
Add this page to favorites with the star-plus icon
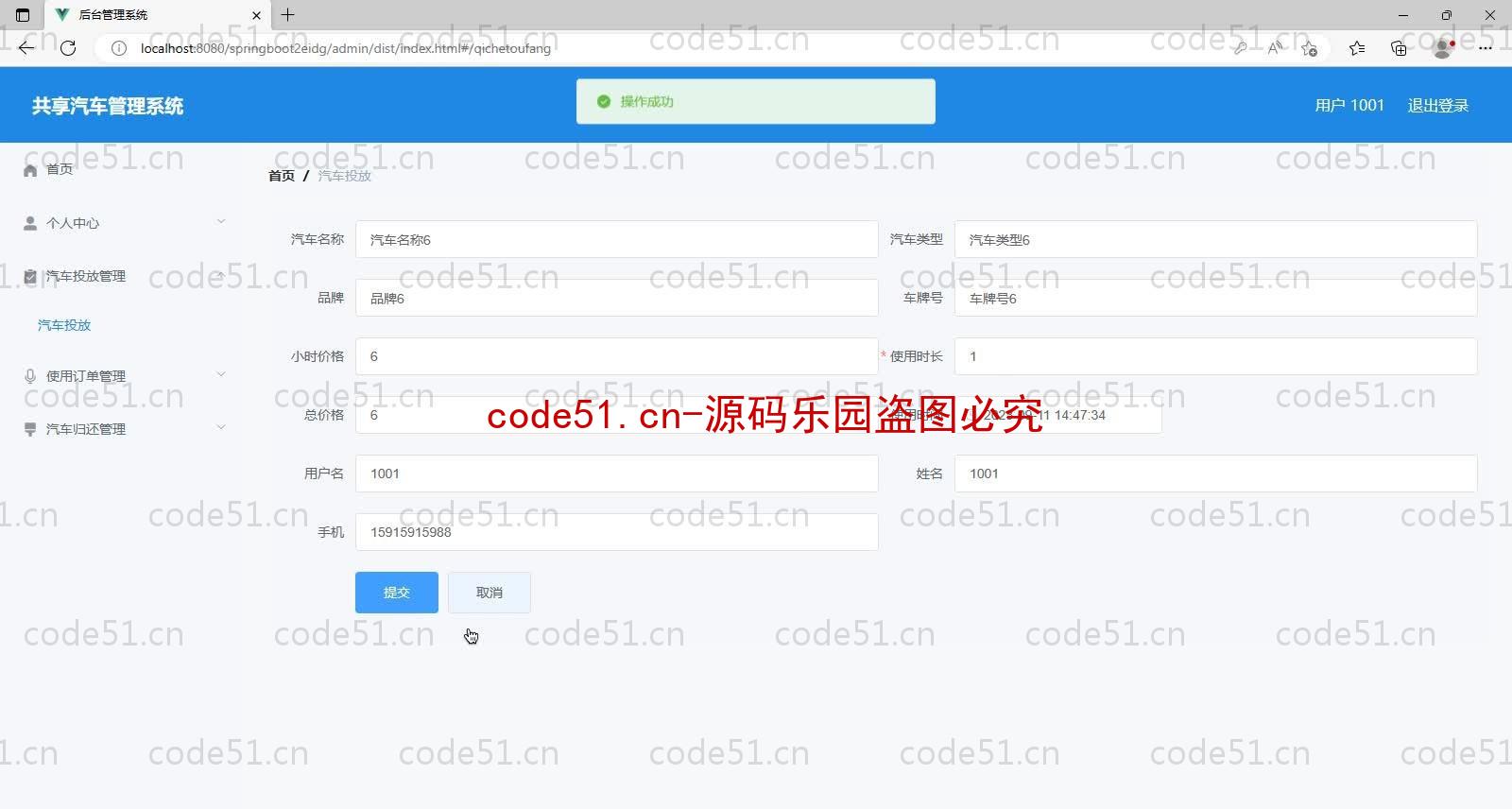1309,48
